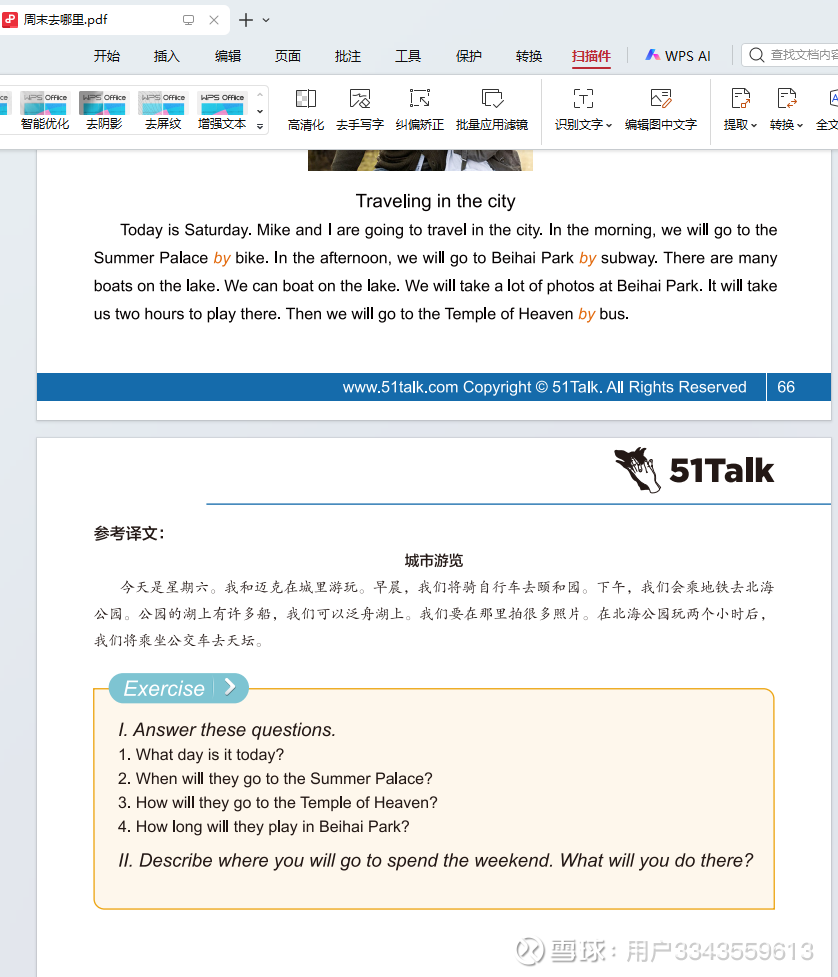This screenshot has width=838, height=977.
Task: Select the 扫描件 tab
Action: tap(591, 56)
